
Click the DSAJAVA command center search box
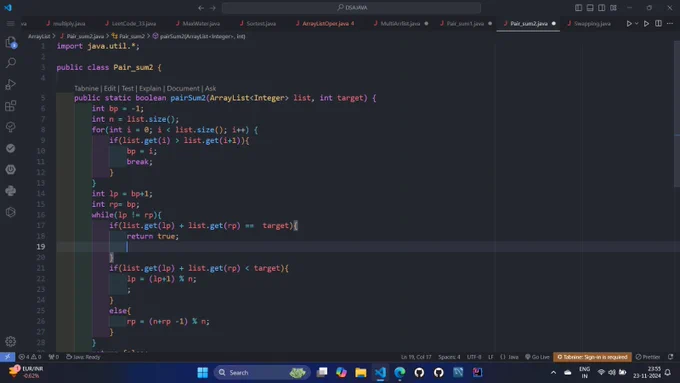click(351, 8)
